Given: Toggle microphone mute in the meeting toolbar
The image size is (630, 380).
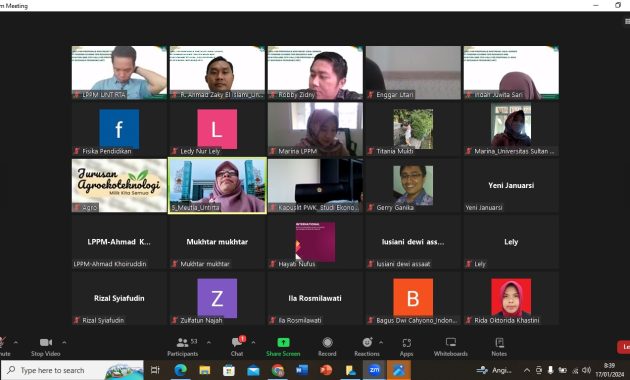Looking at the screenshot, I should (x=3, y=347).
